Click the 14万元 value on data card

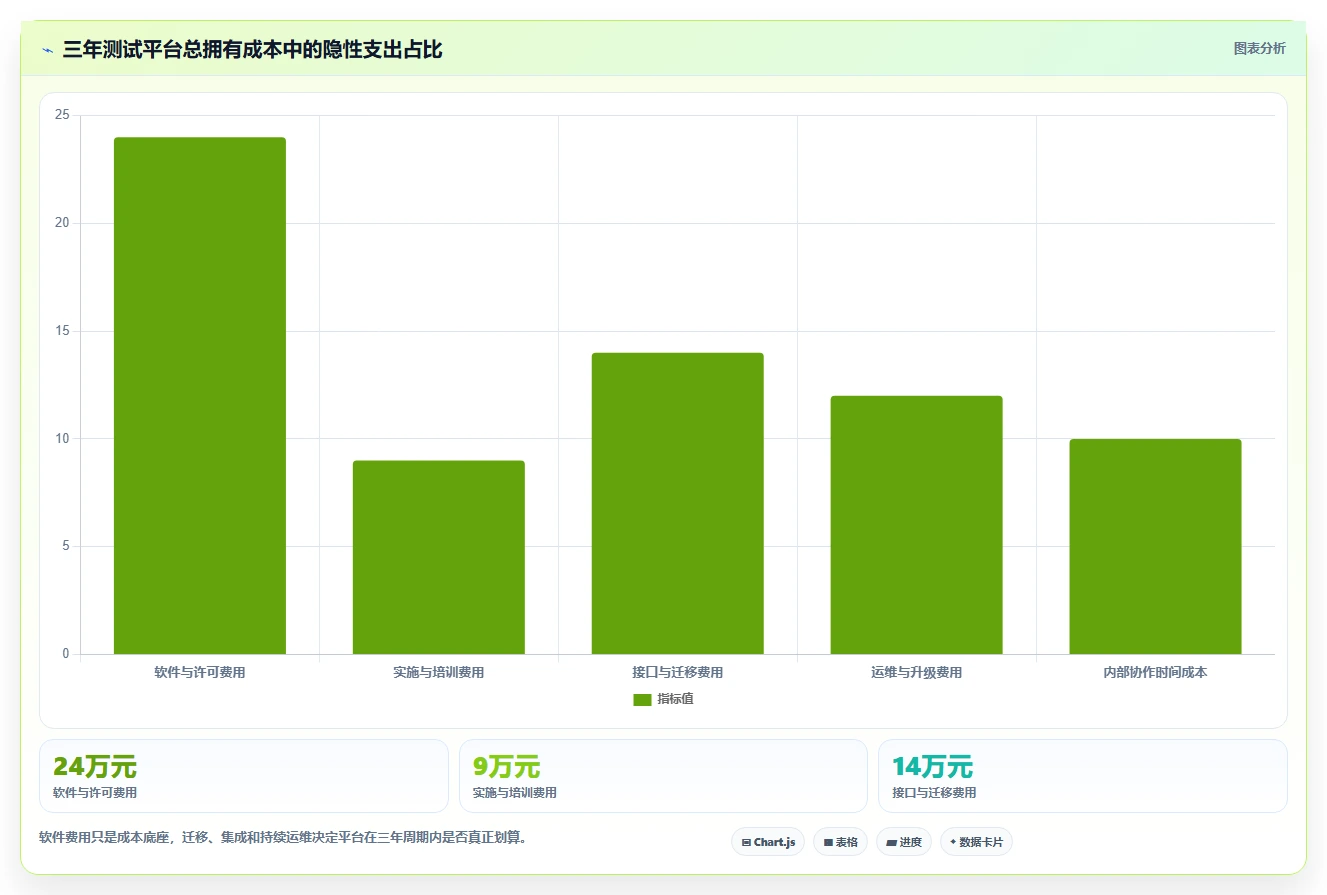click(x=932, y=767)
